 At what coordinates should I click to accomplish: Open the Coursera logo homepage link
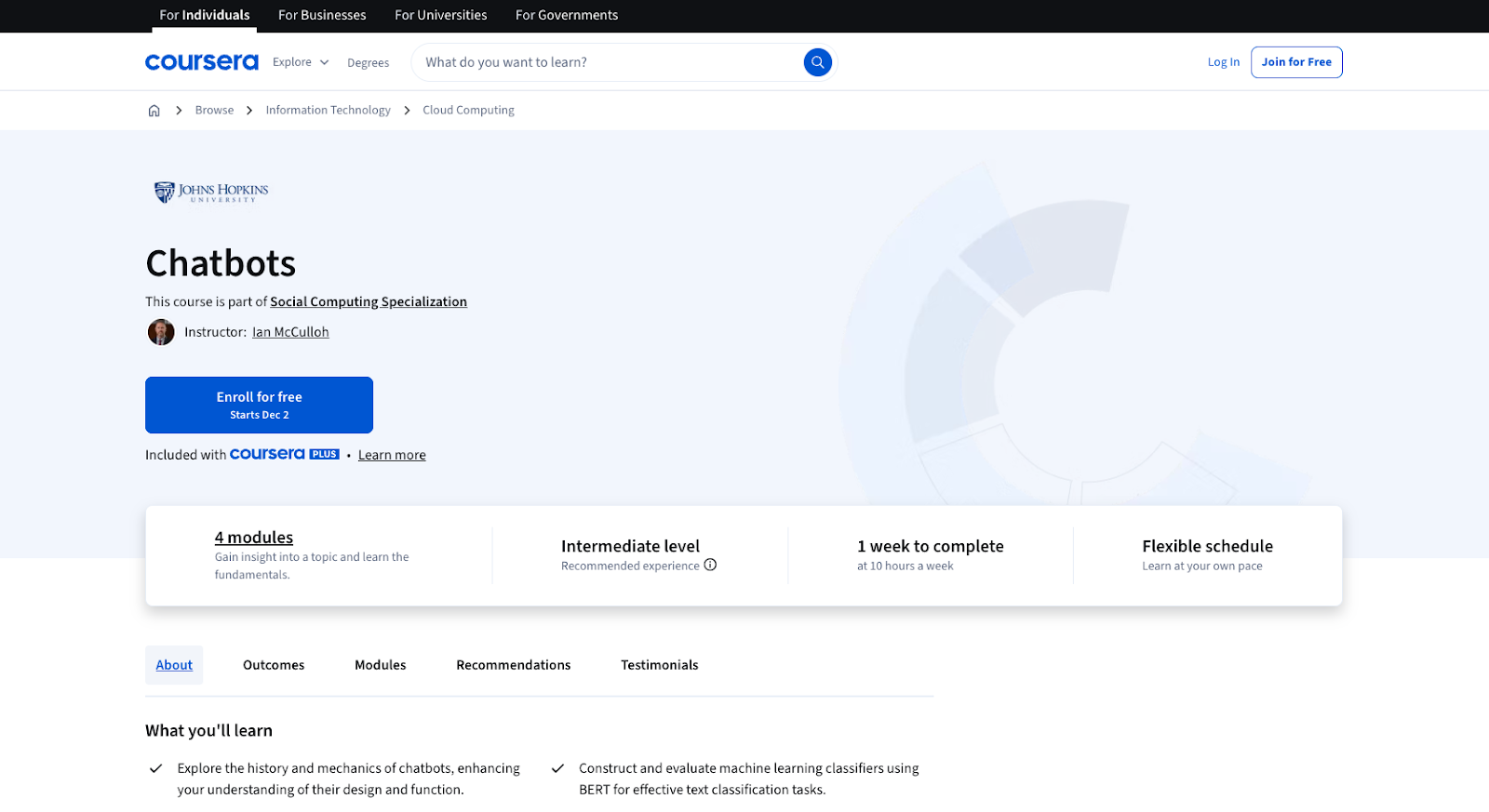[x=202, y=62]
